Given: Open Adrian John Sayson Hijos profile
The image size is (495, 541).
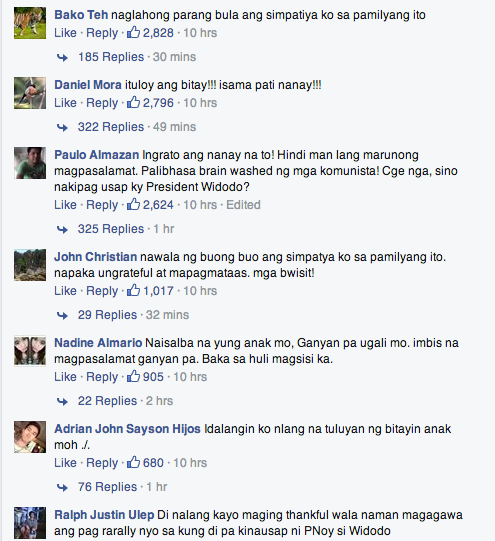Looking at the screenshot, I should [x=127, y=429].
